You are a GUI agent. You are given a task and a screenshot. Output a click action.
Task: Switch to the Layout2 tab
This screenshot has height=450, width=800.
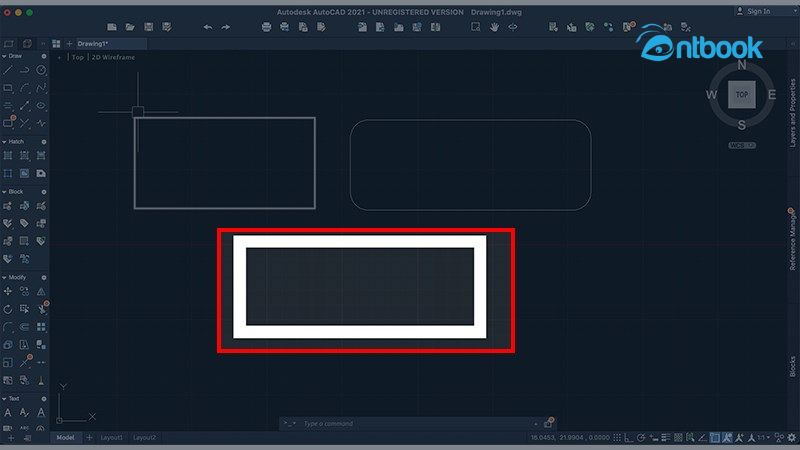pos(144,438)
